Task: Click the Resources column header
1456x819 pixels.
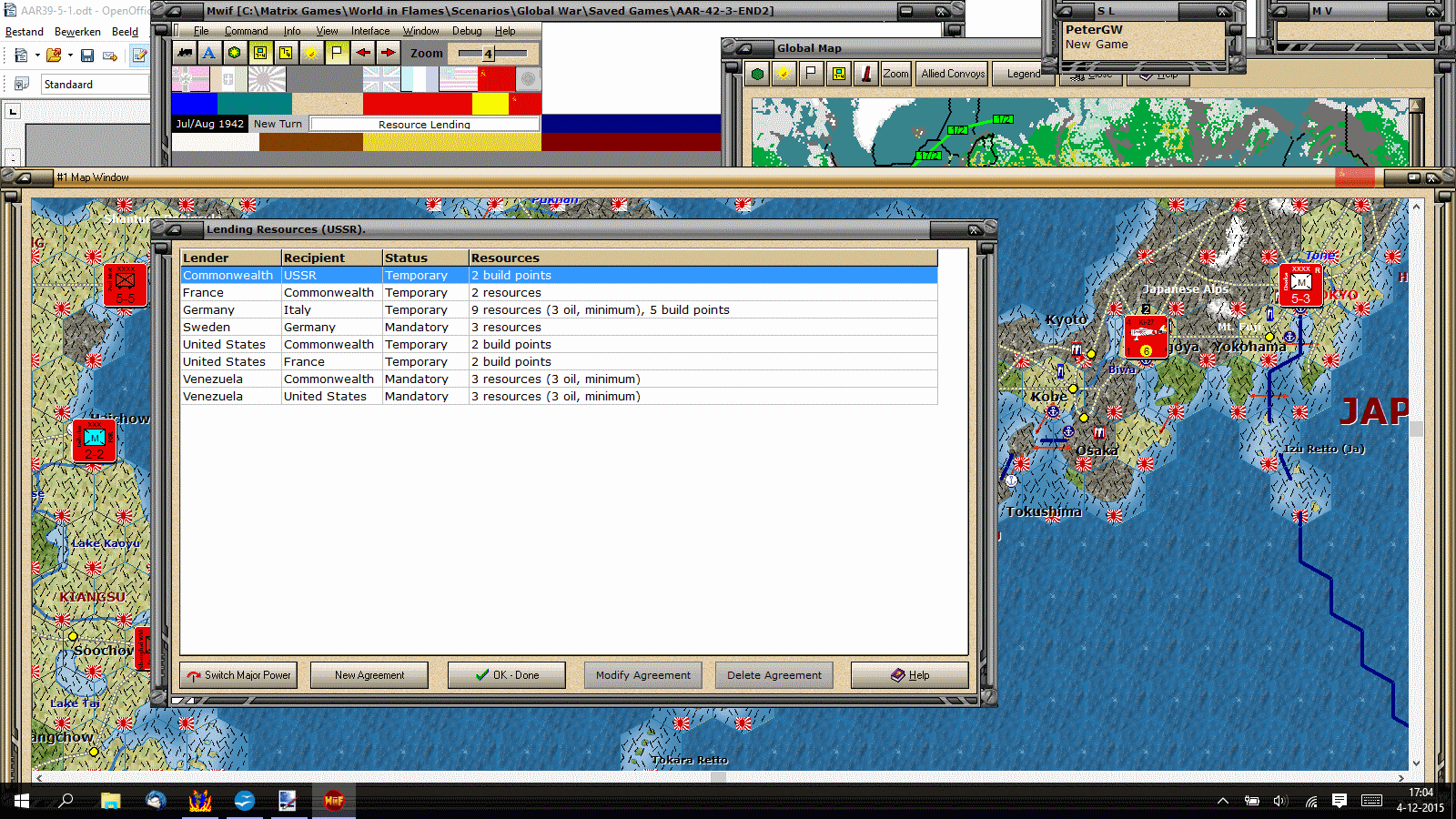Action: pos(703,258)
